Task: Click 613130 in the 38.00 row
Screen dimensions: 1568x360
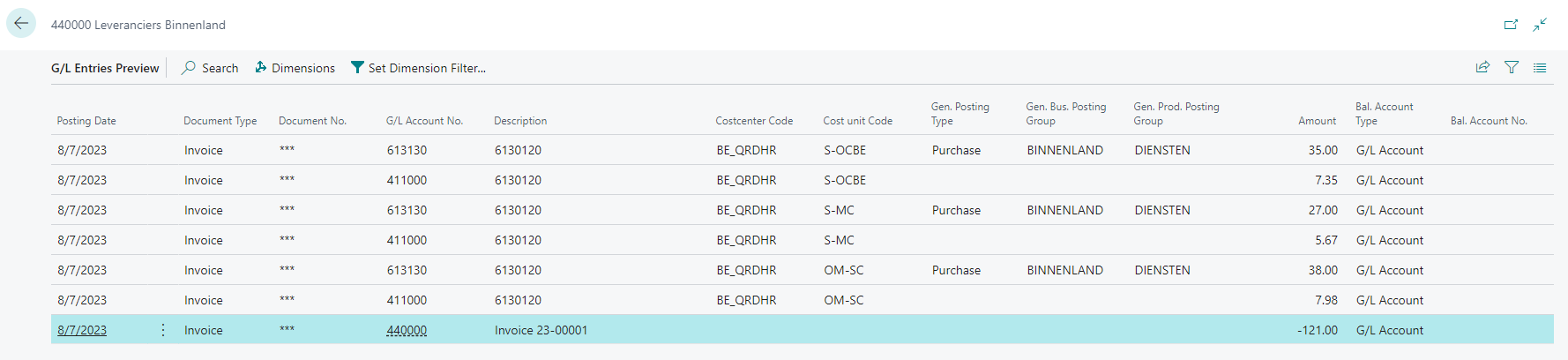Action: (407, 270)
